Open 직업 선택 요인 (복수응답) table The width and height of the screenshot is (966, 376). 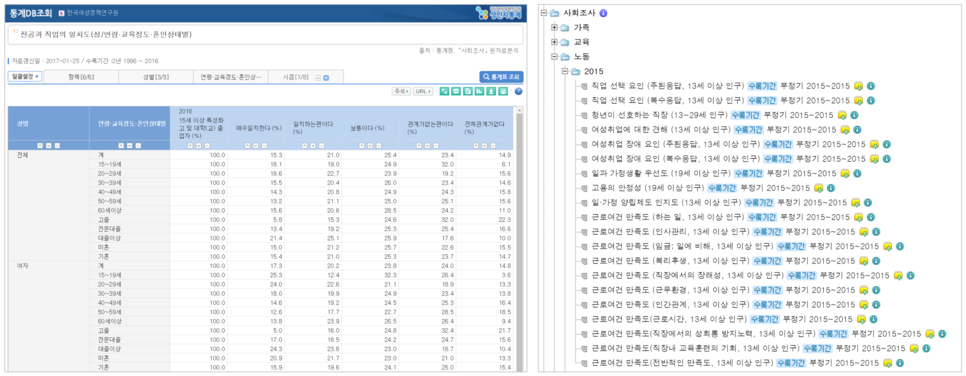click(x=668, y=100)
